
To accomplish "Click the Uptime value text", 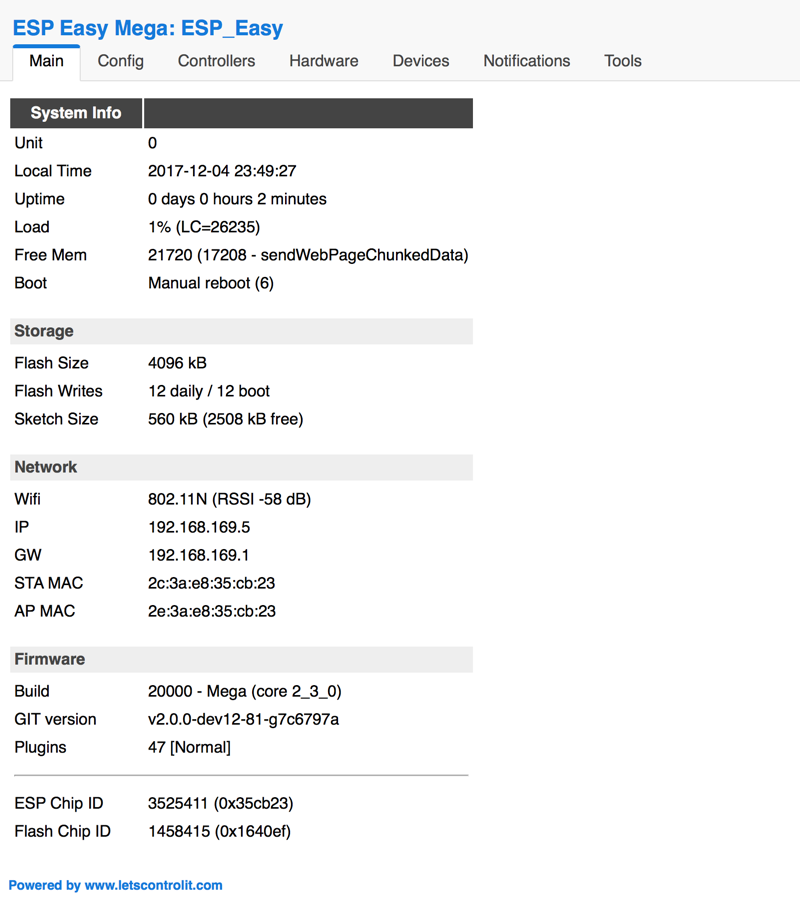I will pos(236,199).
